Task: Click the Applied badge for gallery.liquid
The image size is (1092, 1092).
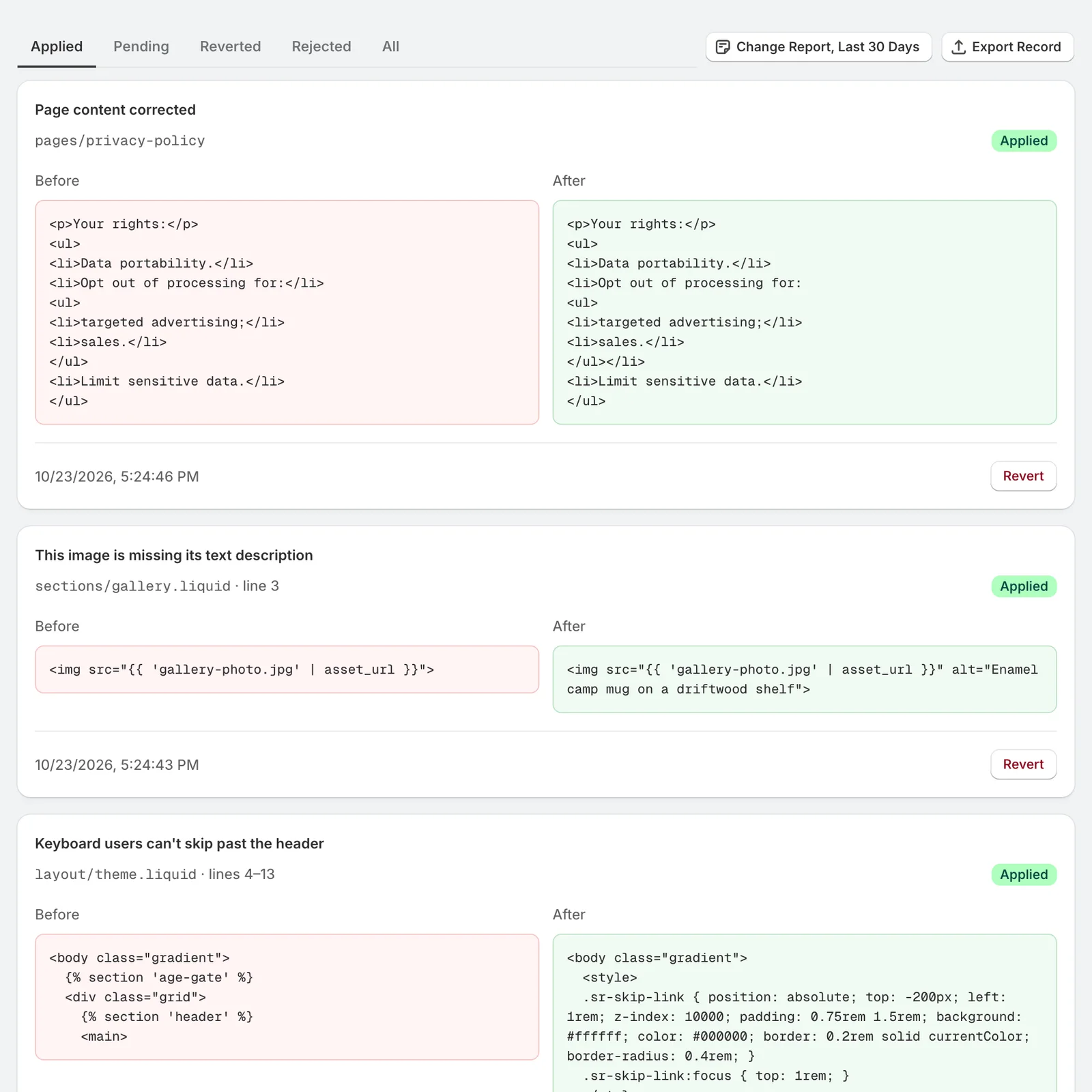Action: coord(1024,586)
